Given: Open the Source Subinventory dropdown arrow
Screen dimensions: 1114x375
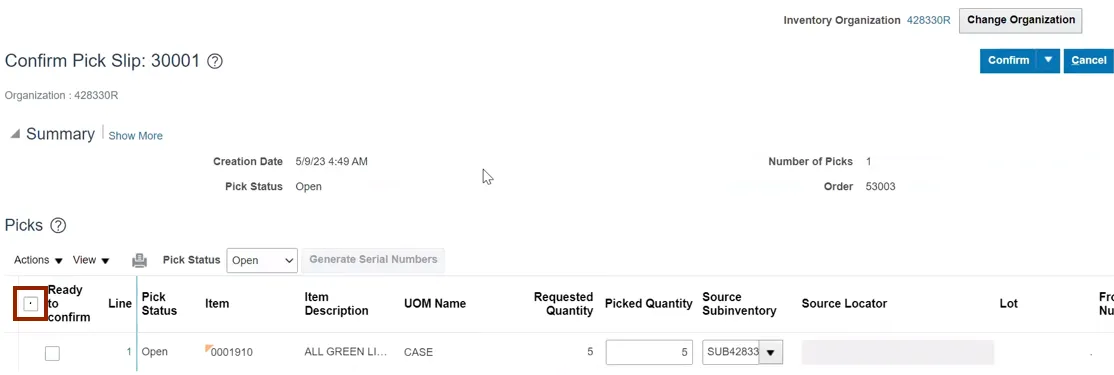Looking at the screenshot, I should tap(771, 352).
